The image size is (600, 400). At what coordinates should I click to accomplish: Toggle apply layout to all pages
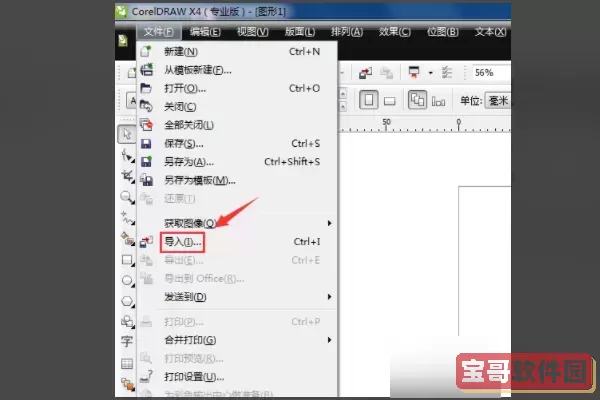click(x=417, y=100)
